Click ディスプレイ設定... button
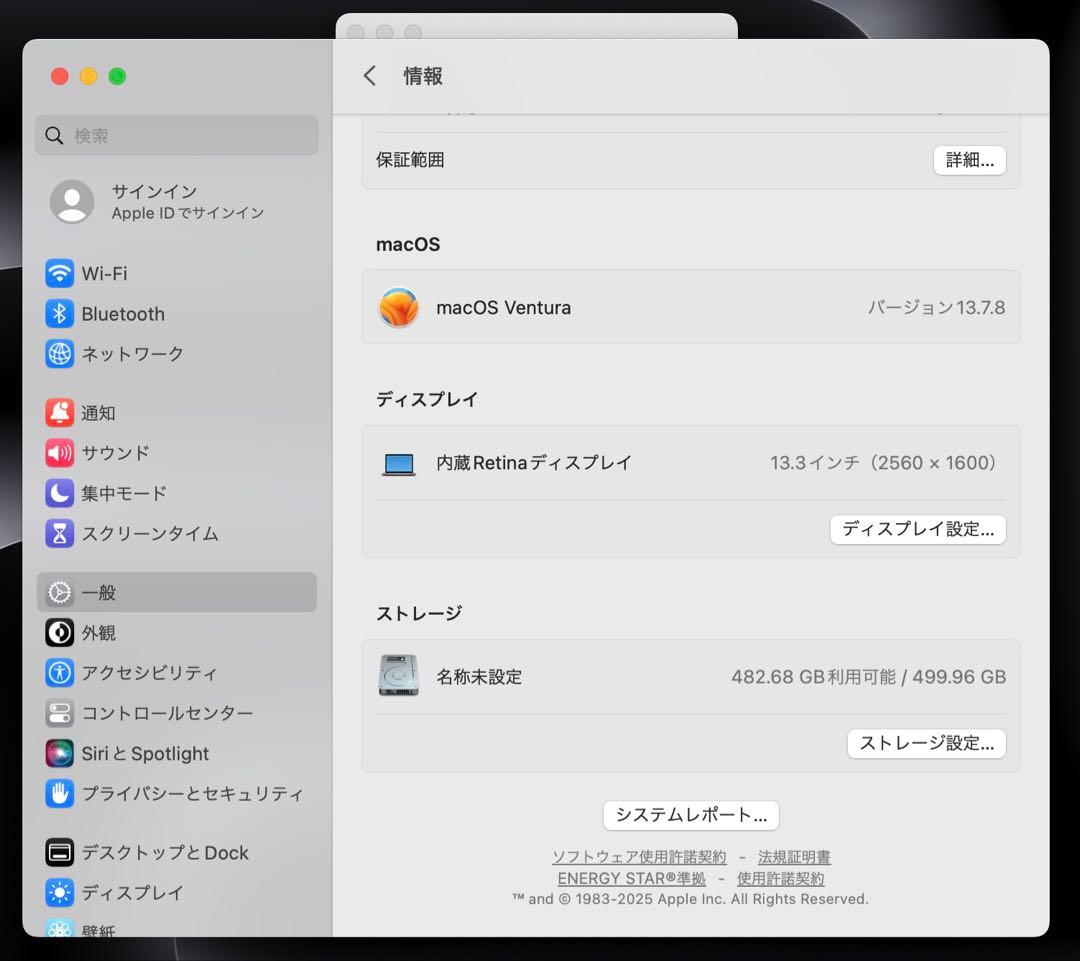The height and width of the screenshot is (961, 1080). tap(917, 529)
